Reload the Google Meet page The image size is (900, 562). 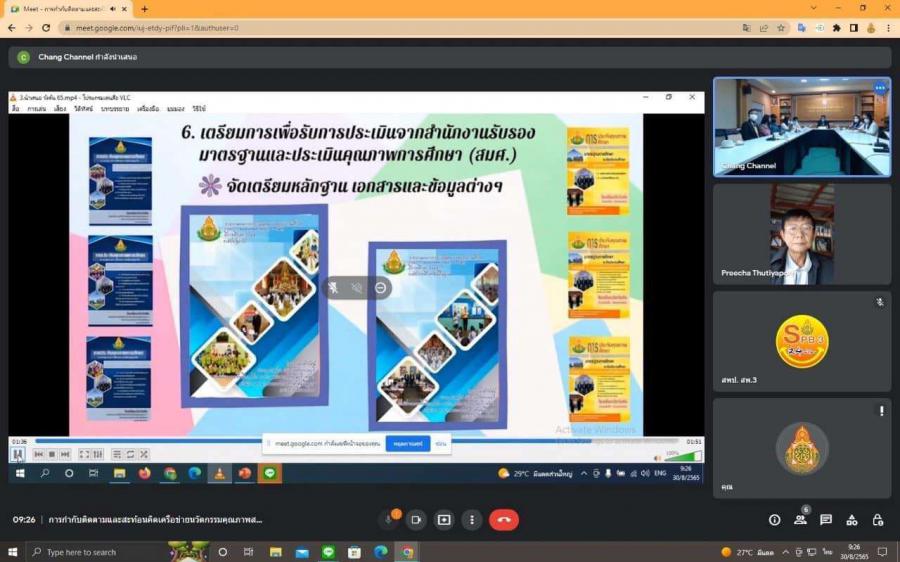click(x=45, y=28)
